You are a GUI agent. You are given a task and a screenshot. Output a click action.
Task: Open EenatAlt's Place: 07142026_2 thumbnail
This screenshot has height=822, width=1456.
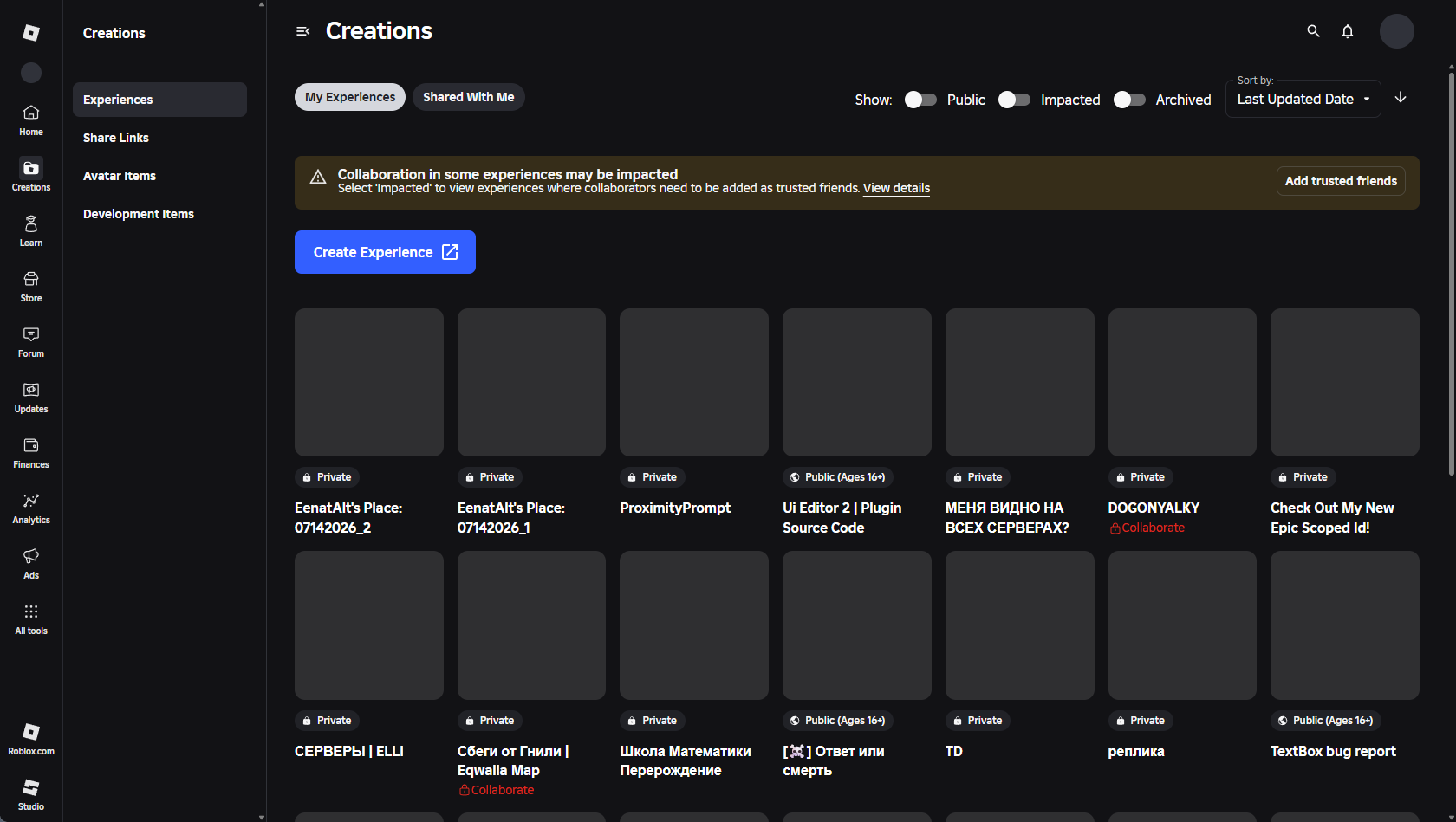[369, 382]
